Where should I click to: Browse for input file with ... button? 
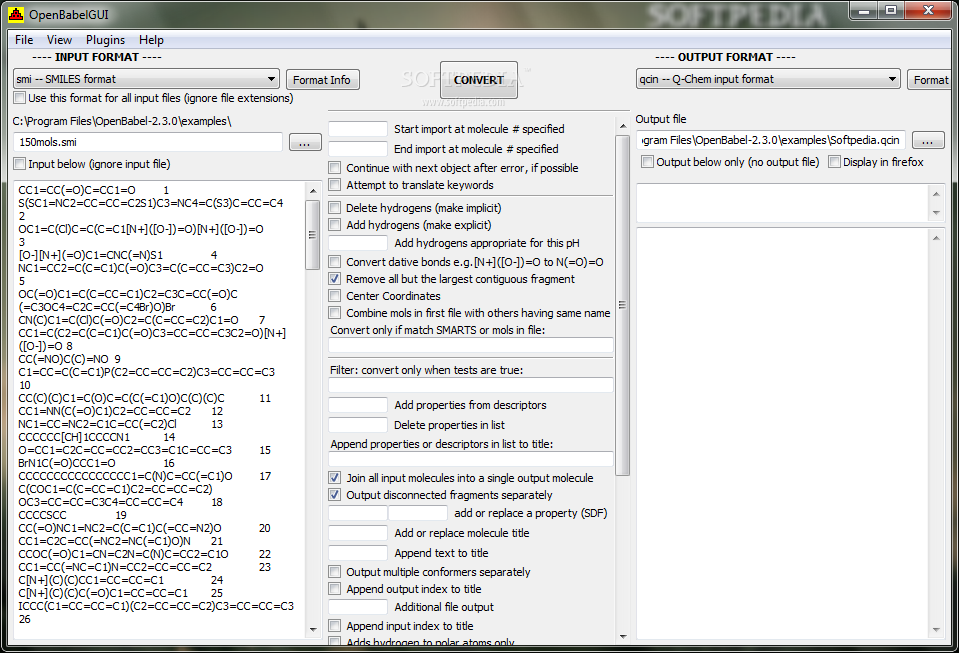coord(305,142)
